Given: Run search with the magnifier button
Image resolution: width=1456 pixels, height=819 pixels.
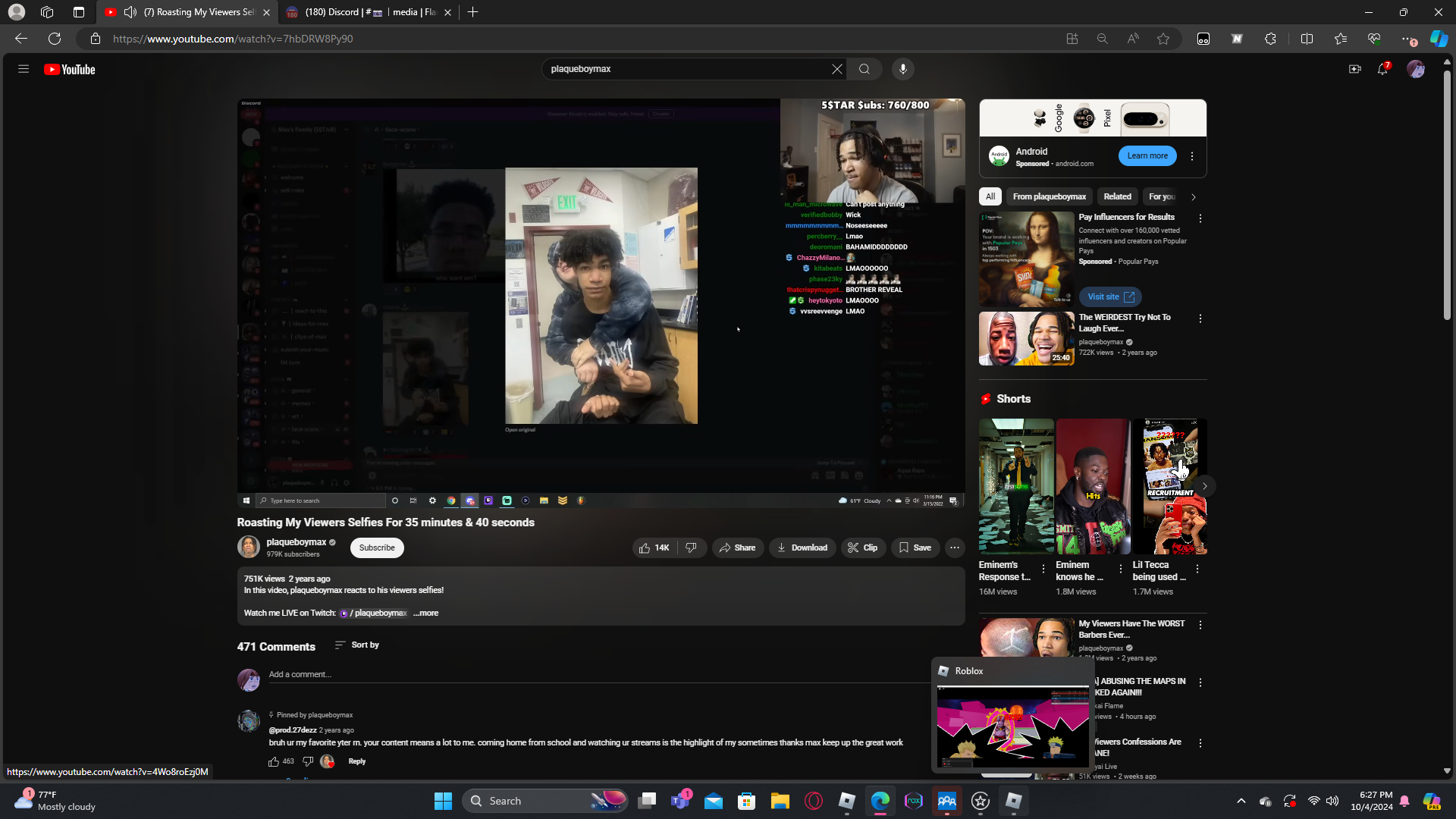Looking at the screenshot, I should (864, 69).
